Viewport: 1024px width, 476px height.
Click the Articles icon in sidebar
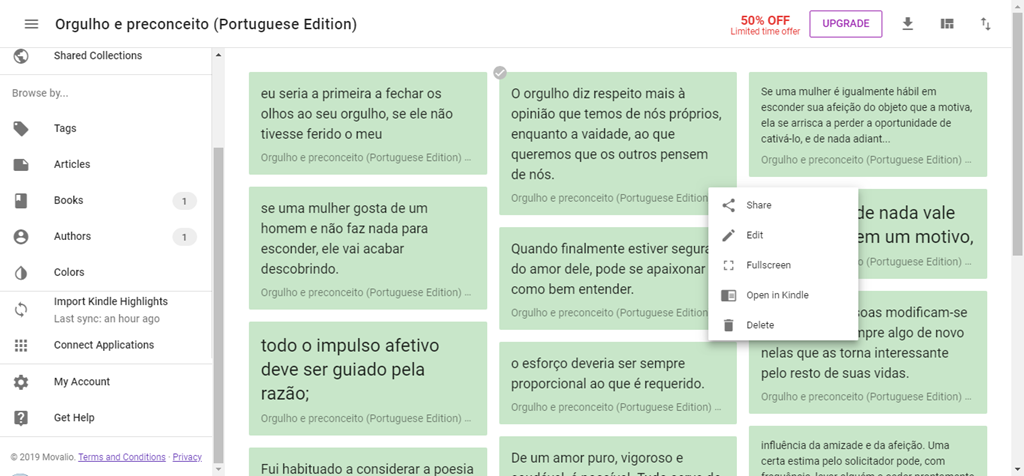point(21,165)
